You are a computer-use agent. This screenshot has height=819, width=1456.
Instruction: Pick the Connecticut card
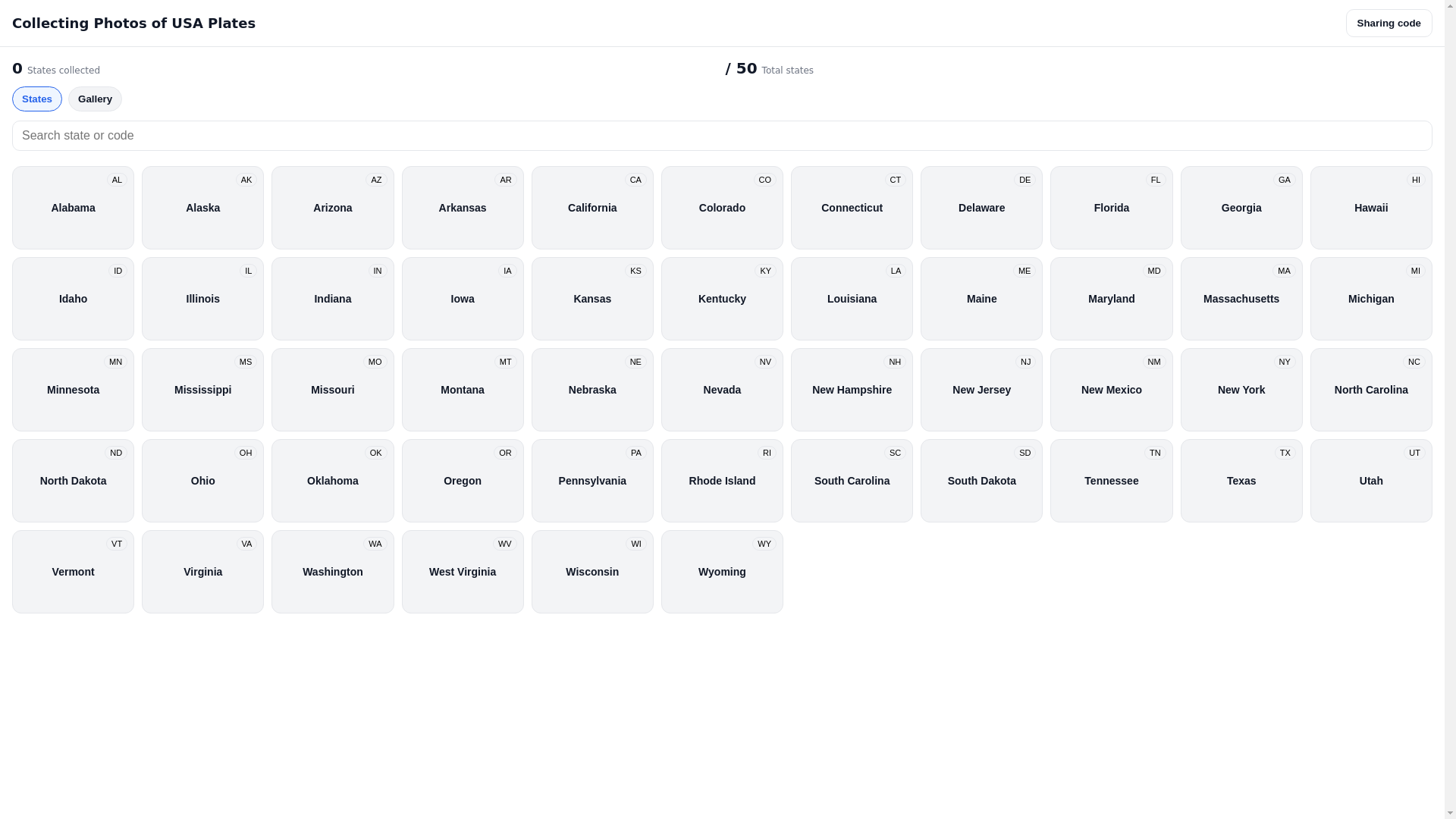tap(852, 208)
